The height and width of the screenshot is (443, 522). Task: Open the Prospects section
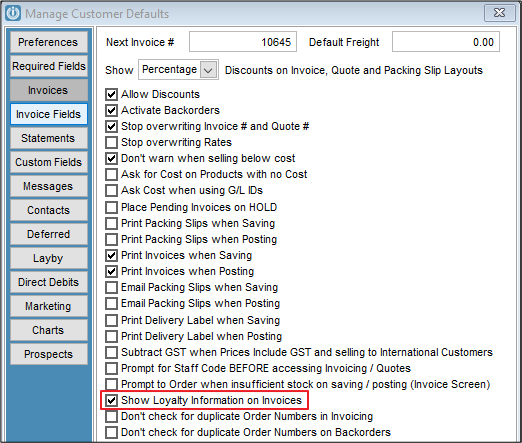49,354
